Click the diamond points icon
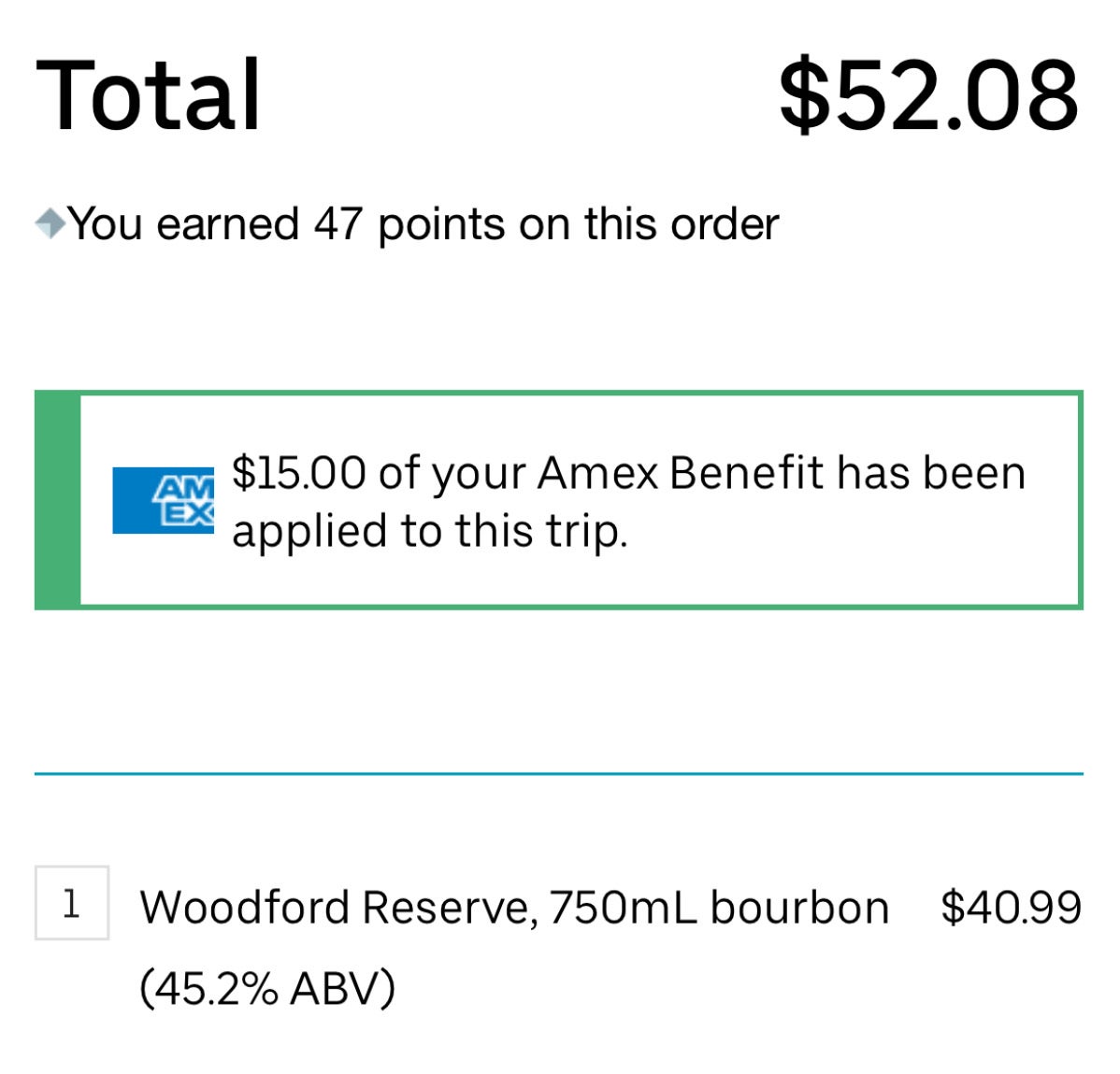 (x=50, y=223)
